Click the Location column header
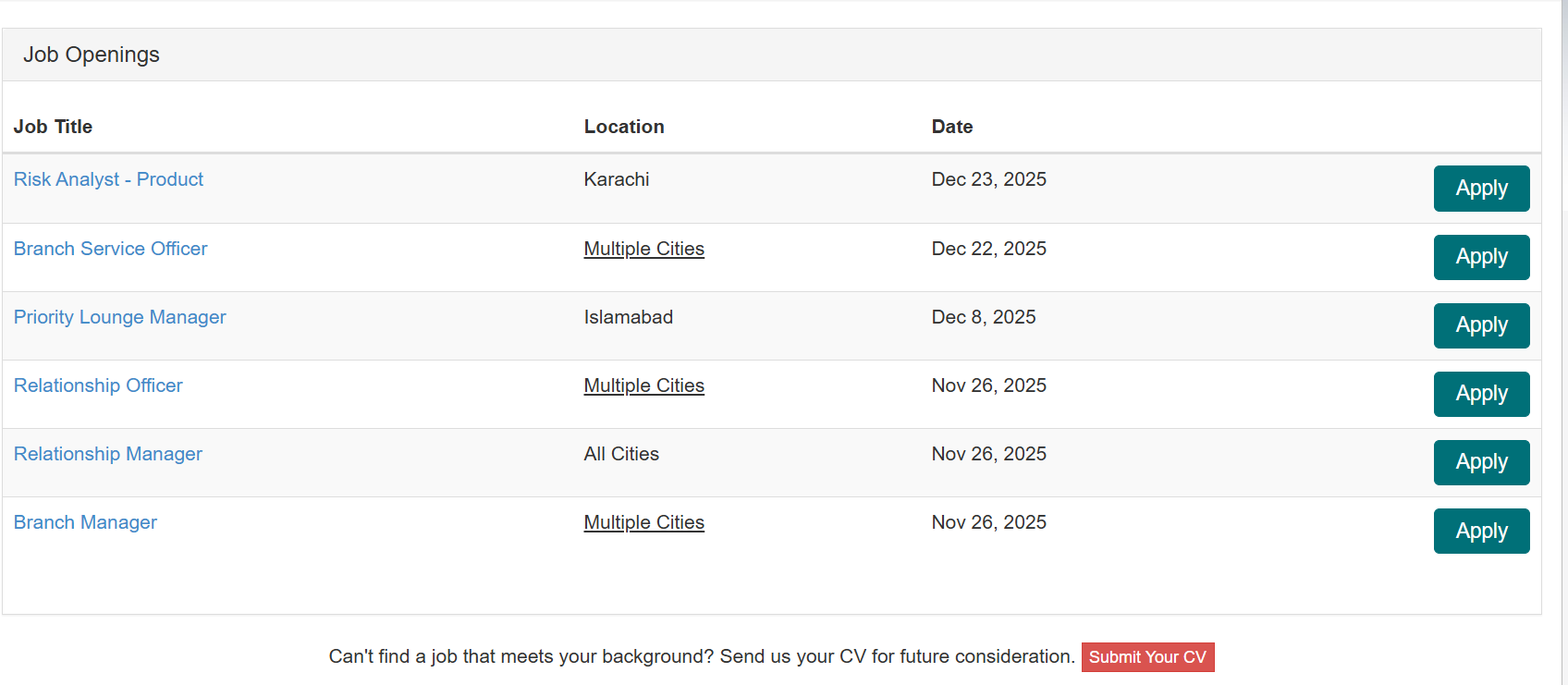This screenshot has width=1568, height=685. coord(624,127)
